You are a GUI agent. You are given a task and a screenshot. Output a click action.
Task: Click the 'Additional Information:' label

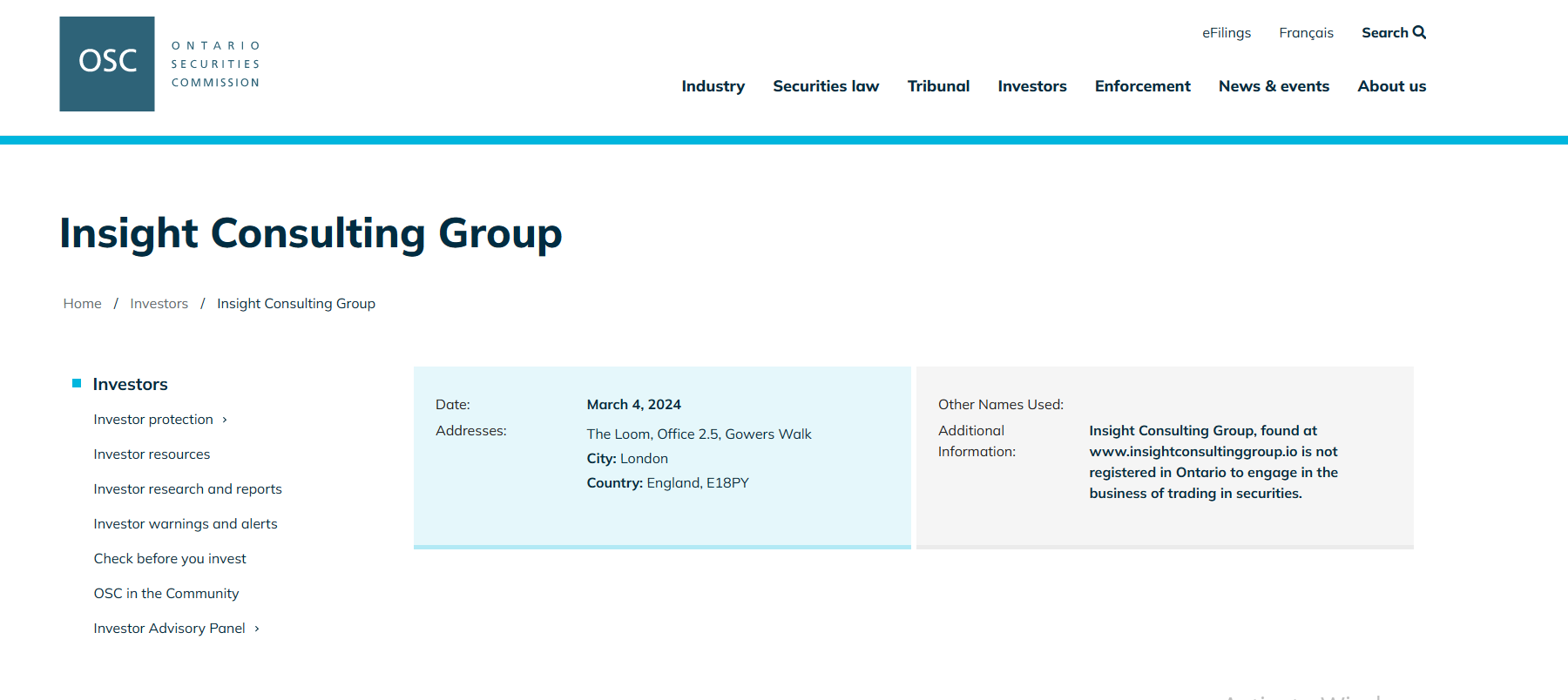pos(977,441)
